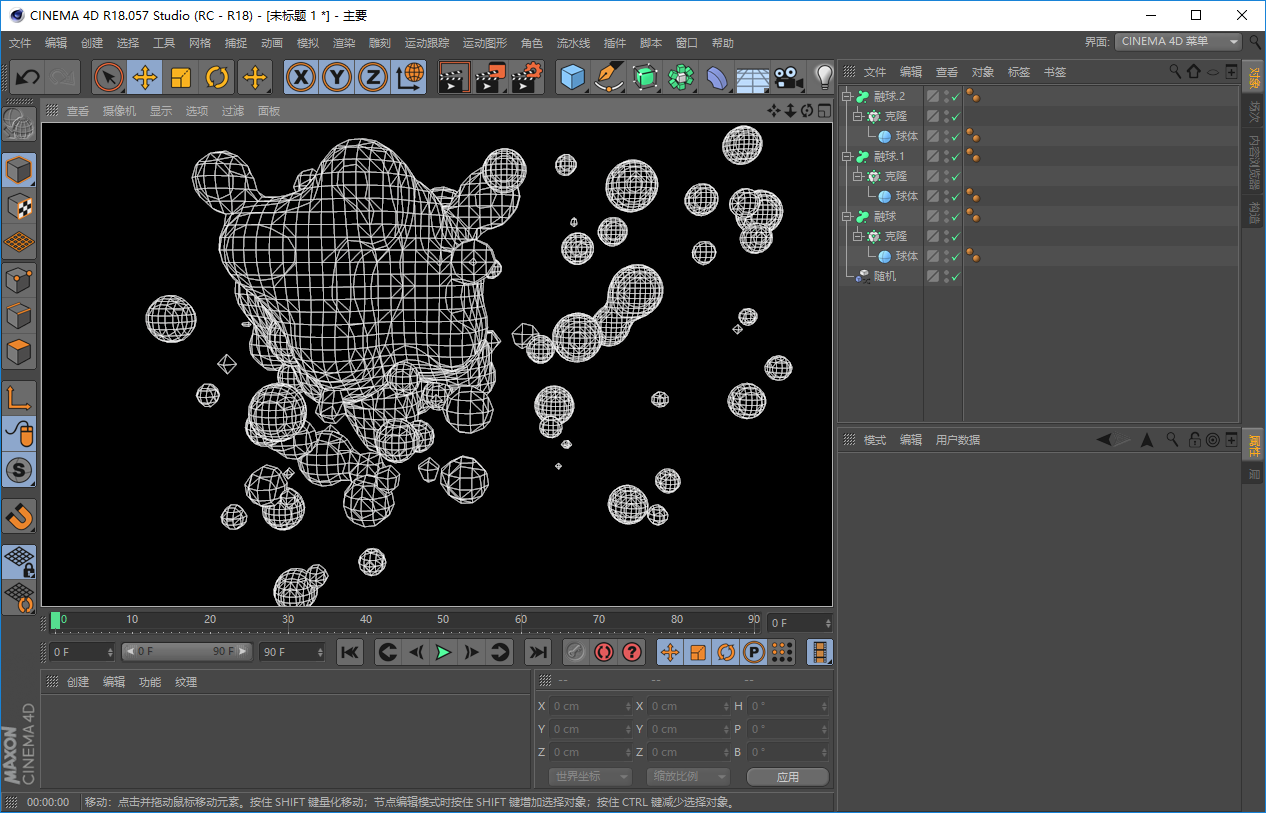
Task: Open the 世界坐标 dropdown
Action: [590, 776]
